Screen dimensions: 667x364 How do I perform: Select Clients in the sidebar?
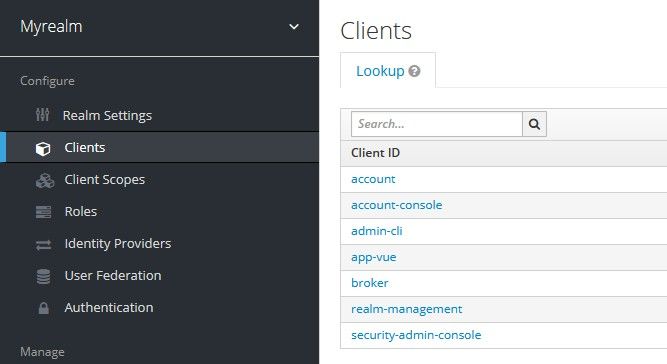click(85, 148)
